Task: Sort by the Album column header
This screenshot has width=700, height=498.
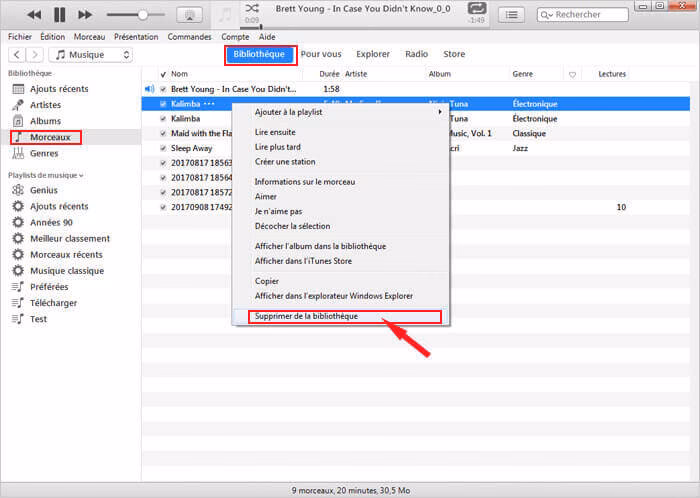Action: (x=440, y=74)
